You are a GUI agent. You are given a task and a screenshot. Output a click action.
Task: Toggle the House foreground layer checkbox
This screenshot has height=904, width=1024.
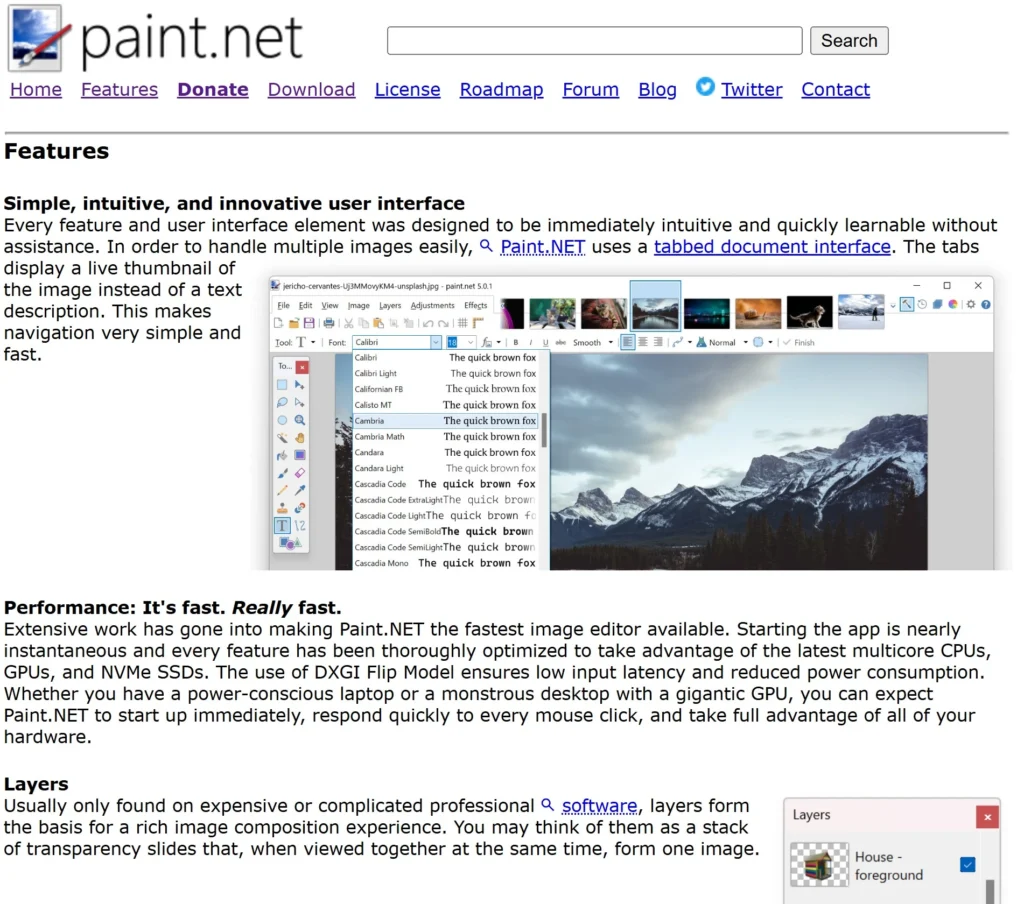968,865
